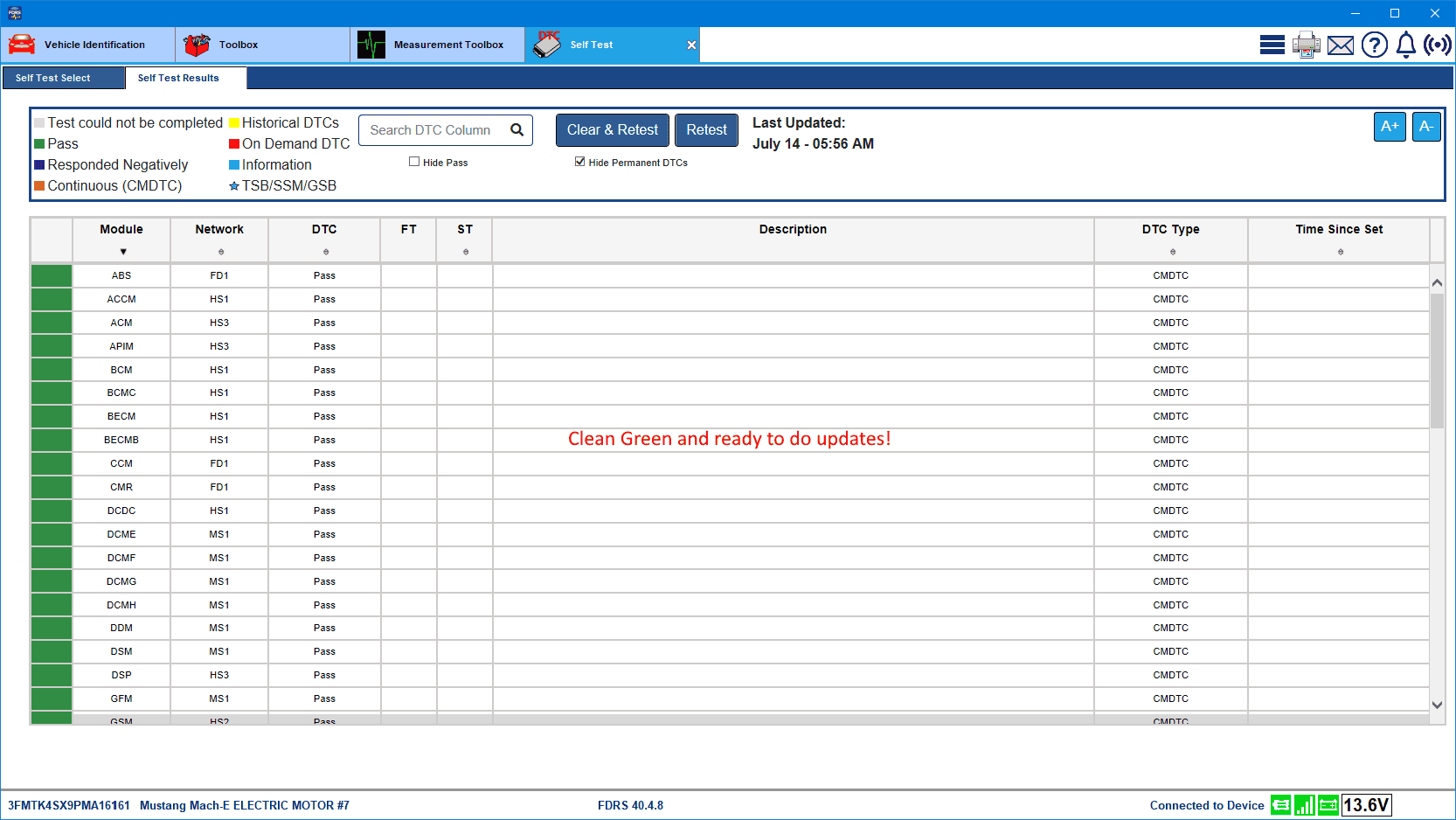Toggle the Hide Pass checkbox
Screen dimensions: 1456x820
414,162
